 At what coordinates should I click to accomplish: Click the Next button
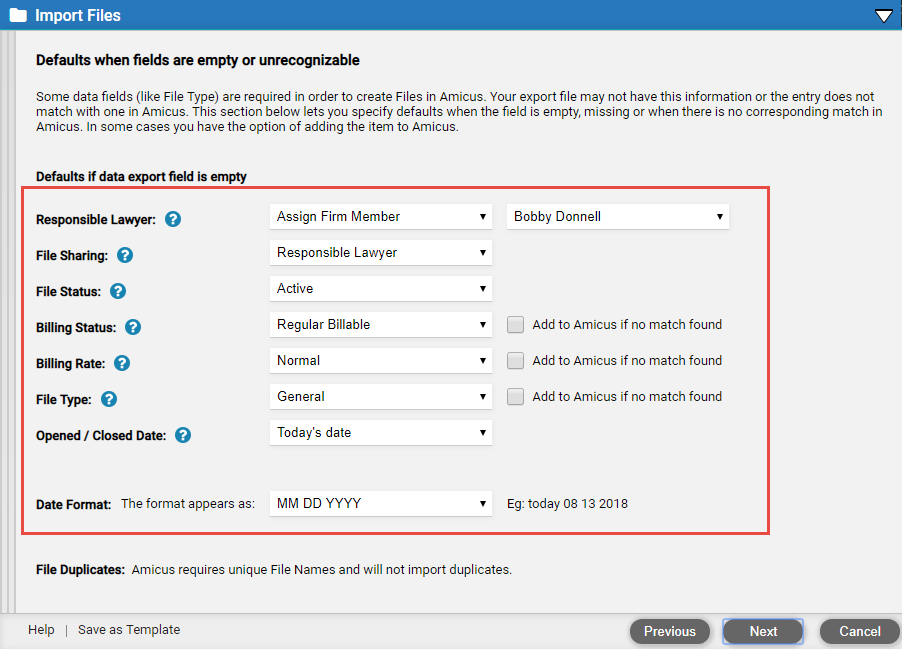click(x=763, y=631)
